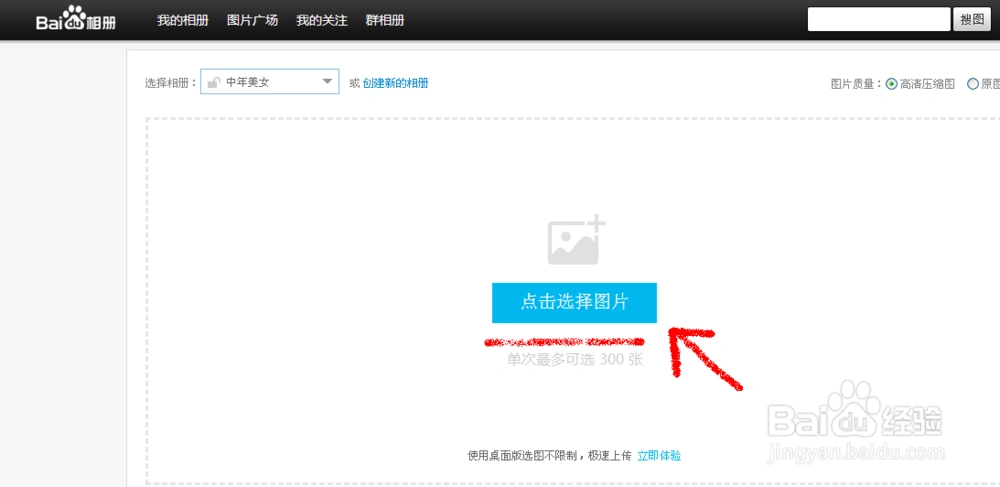Click the 选择相册 label
This screenshot has width=1000, height=487.
point(170,83)
